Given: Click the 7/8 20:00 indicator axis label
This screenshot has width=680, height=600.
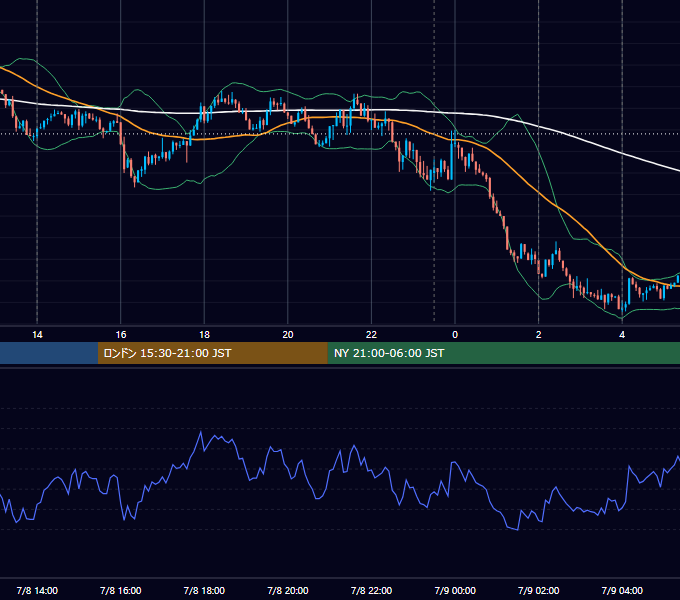Looking at the screenshot, I should [288, 591].
